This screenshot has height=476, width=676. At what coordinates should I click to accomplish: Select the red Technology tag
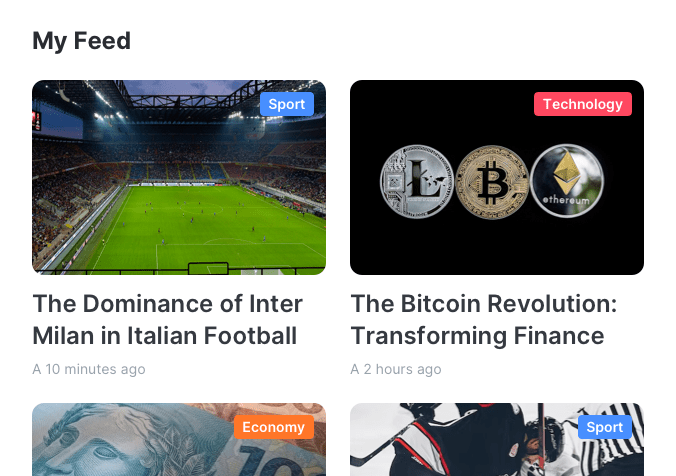pos(582,104)
